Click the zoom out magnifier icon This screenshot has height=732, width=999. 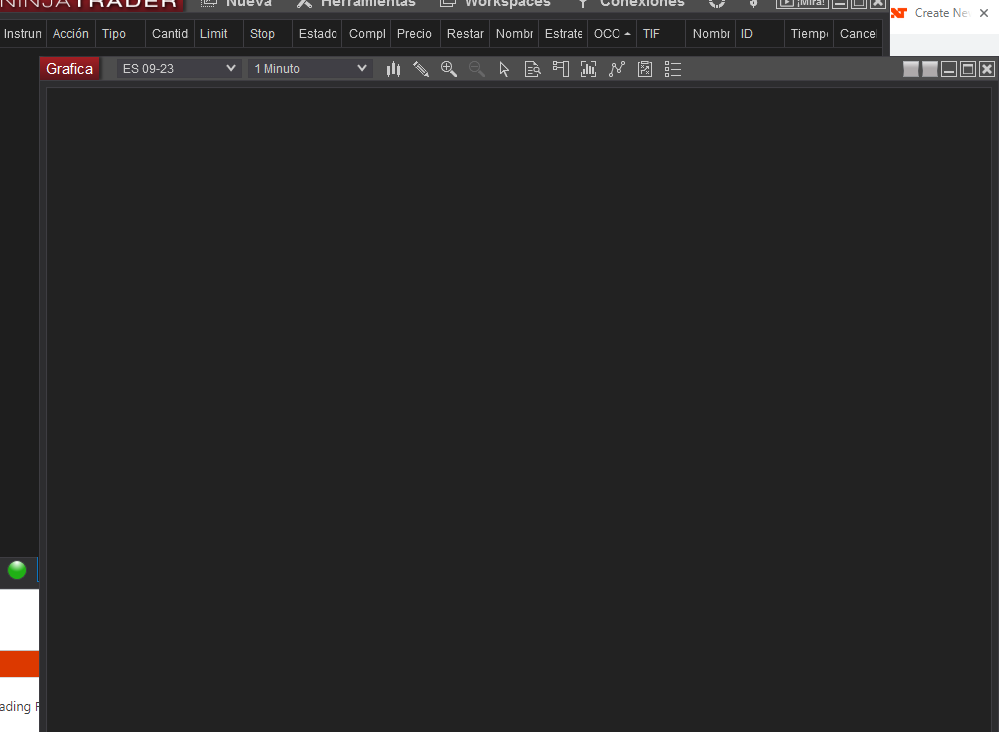click(477, 69)
